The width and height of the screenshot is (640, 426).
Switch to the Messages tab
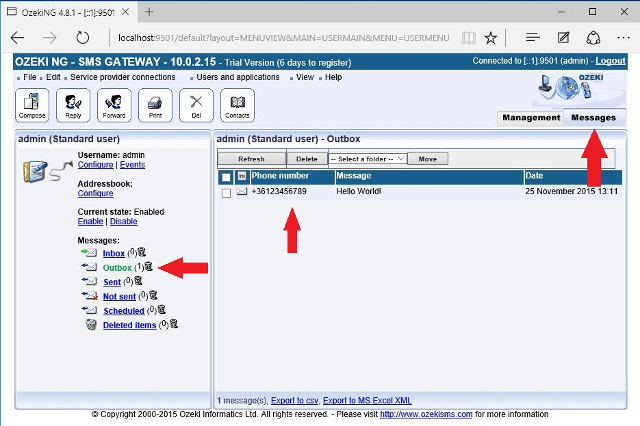tap(593, 118)
